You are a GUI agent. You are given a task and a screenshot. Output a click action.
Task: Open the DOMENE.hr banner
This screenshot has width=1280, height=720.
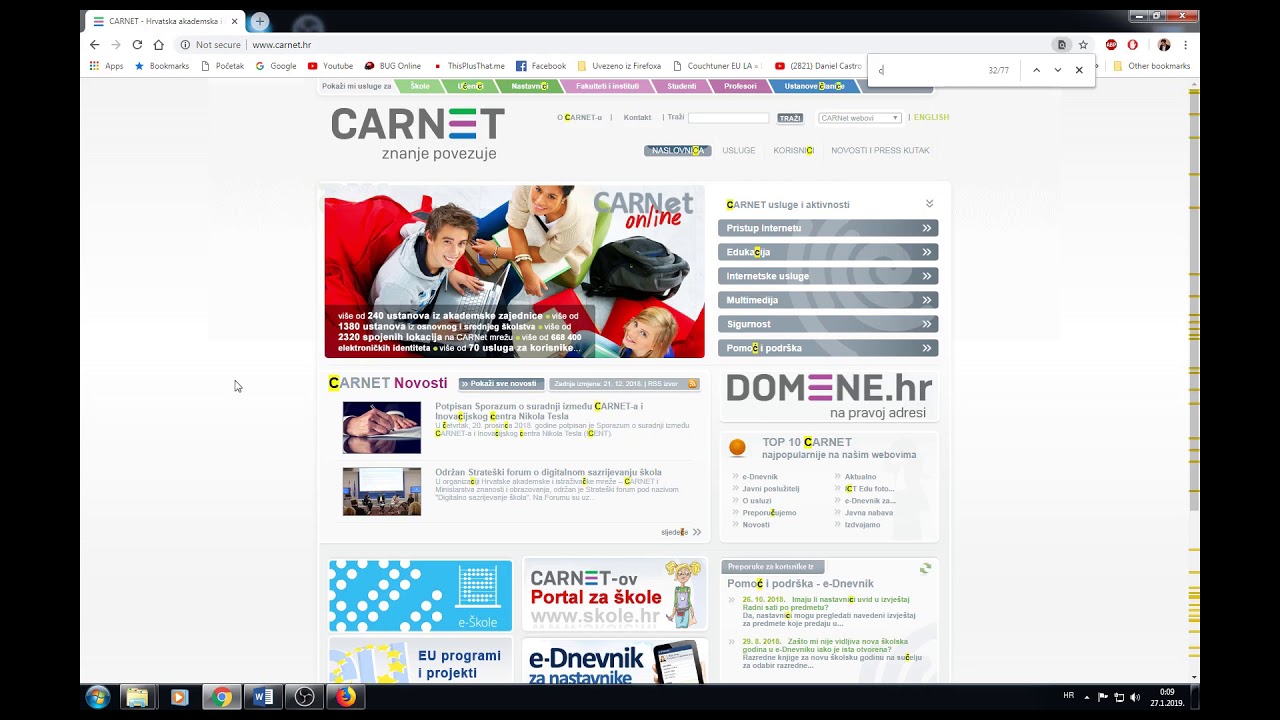[x=829, y=397]
